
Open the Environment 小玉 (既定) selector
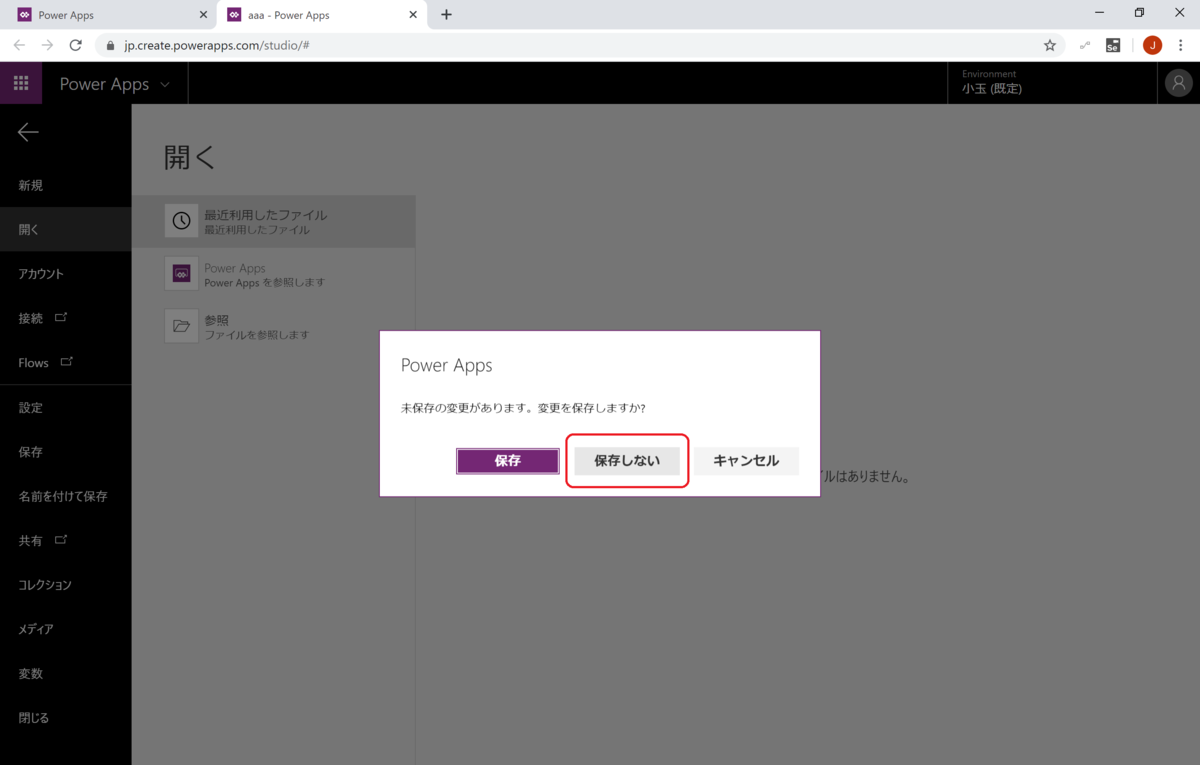click(x=1052, y=83)
